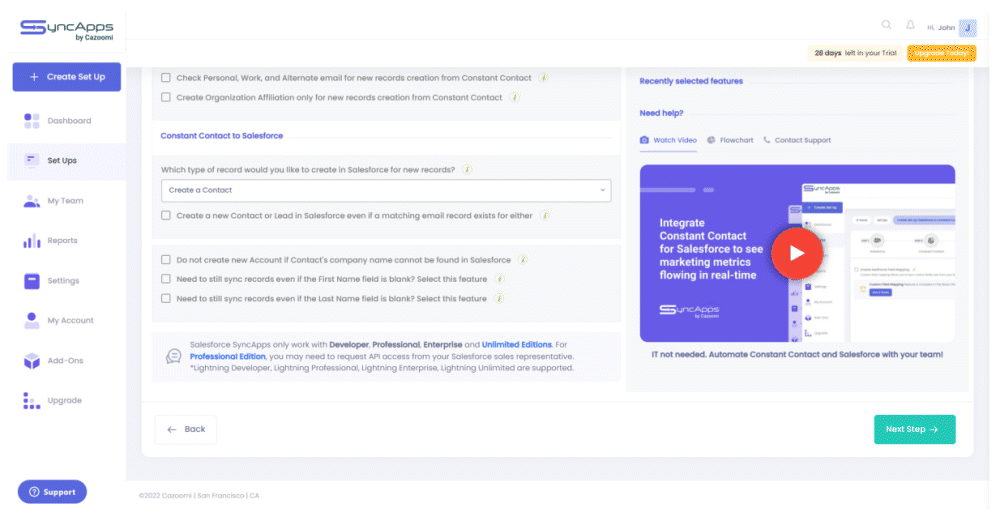
Task: Click the SyncApps by Cazoomi logo
Action: click(x=66, y=30)
